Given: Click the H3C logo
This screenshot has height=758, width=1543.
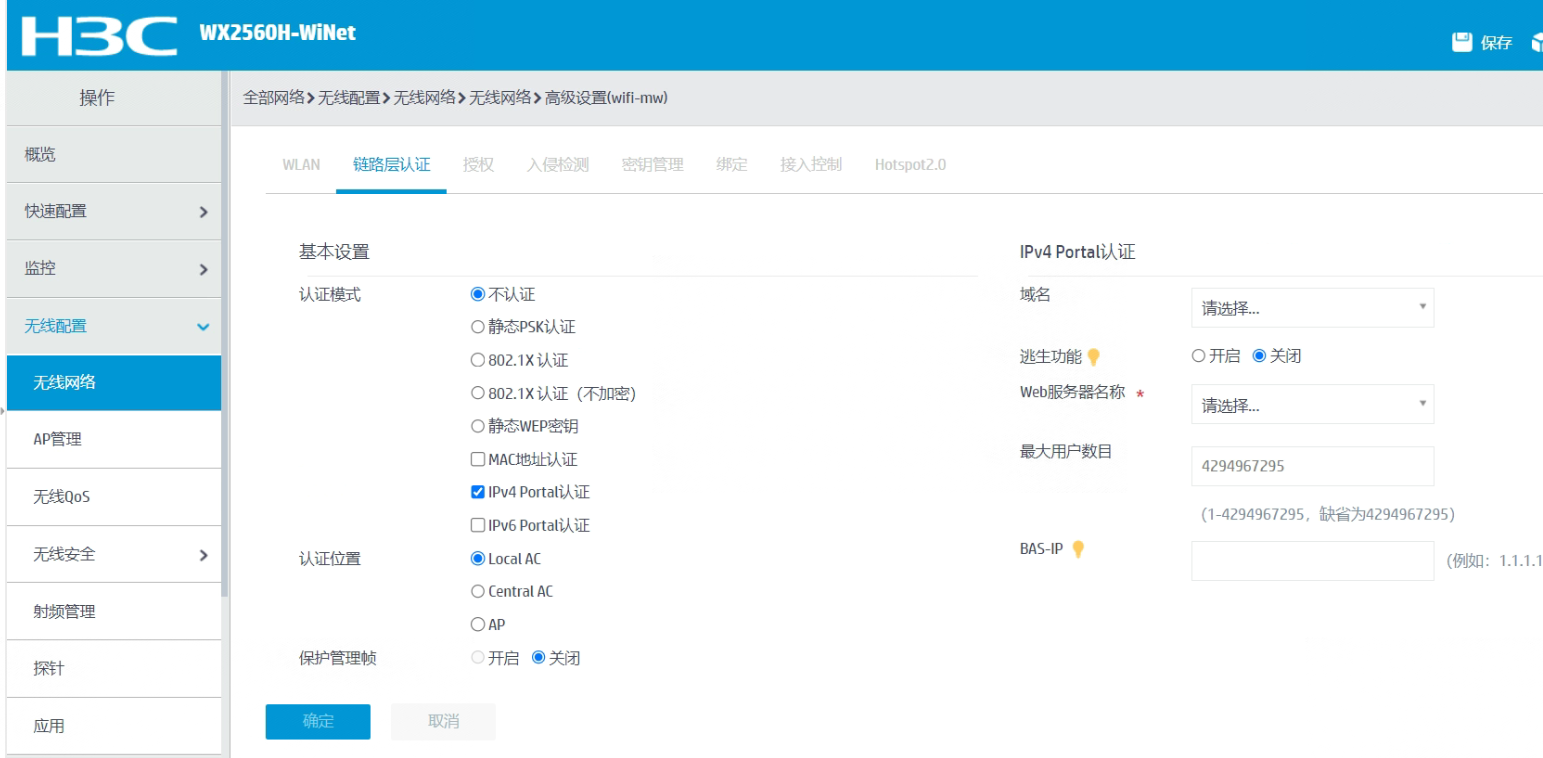Looking at the screenshot, I should [99, 36].
